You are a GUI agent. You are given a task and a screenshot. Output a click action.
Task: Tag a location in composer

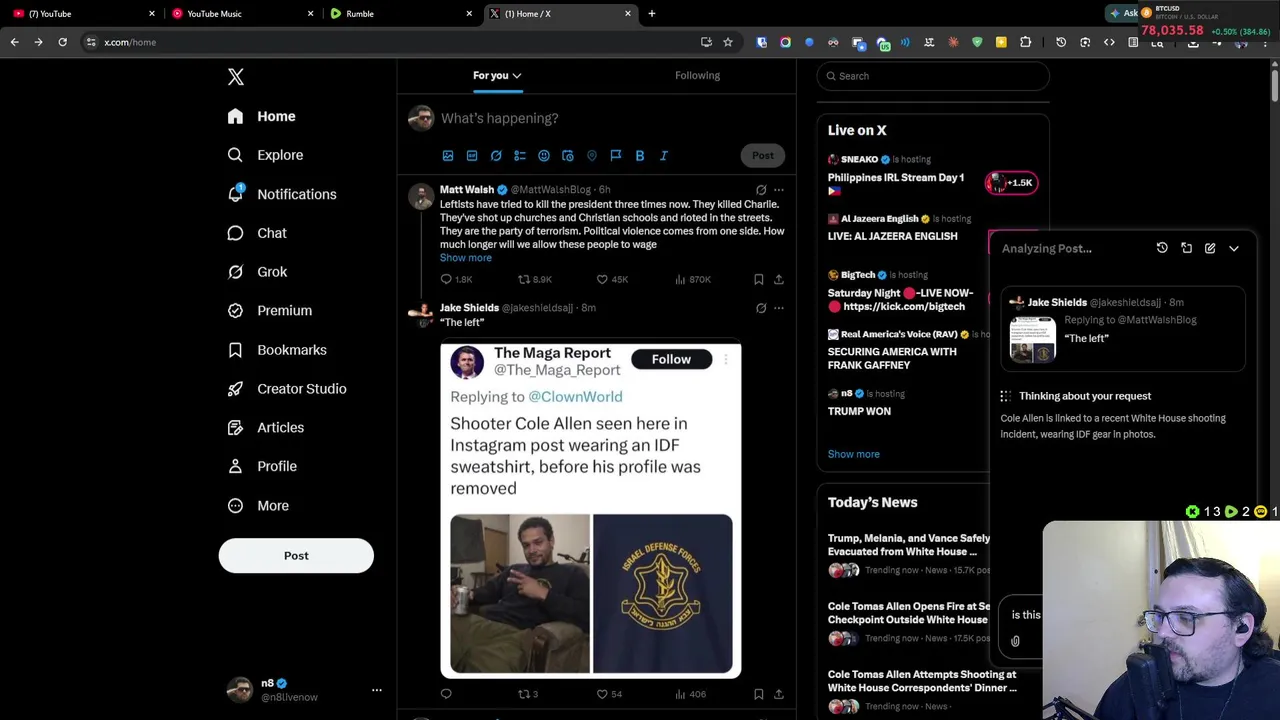coord(592,155)
